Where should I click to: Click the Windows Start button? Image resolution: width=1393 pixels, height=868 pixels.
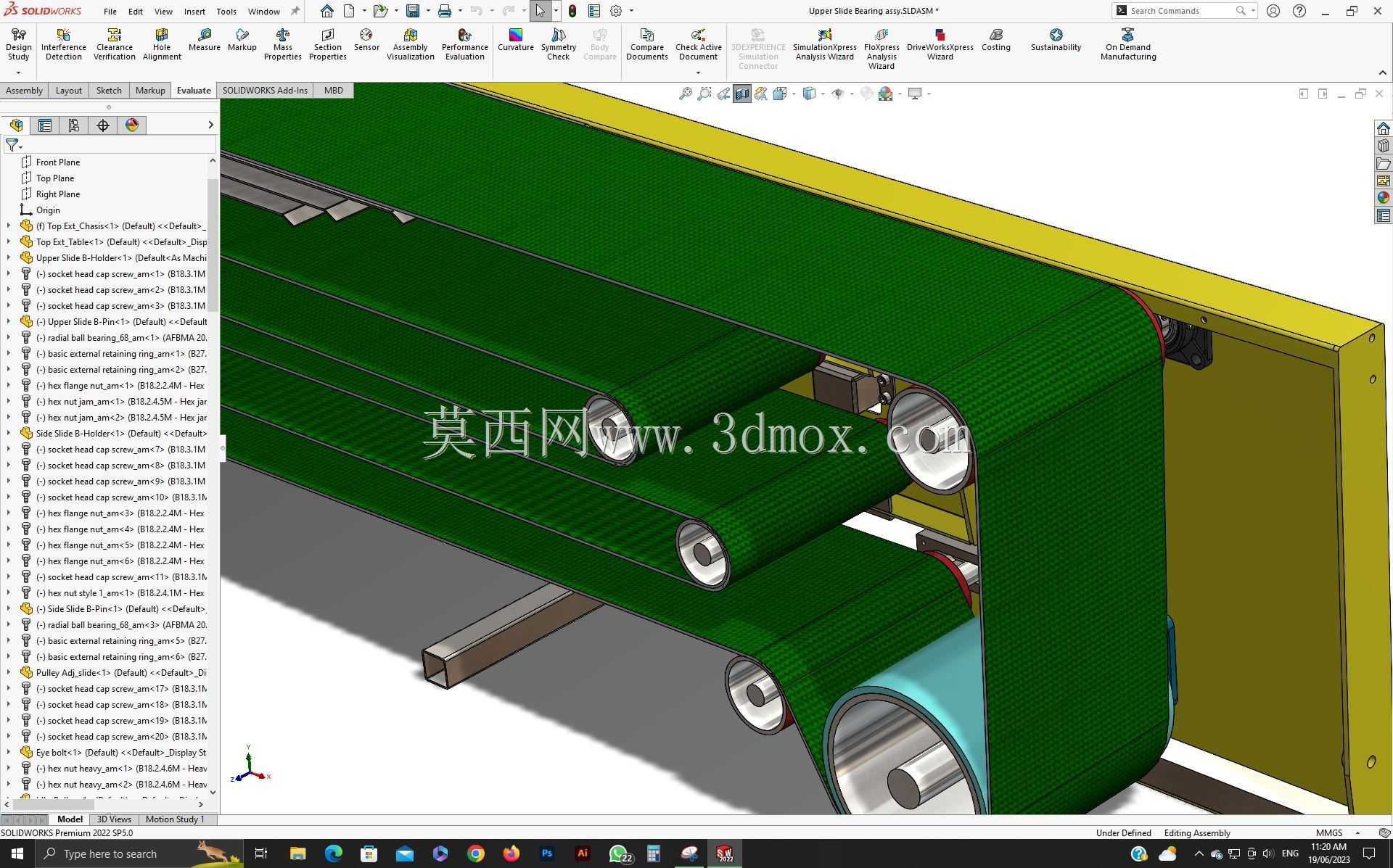[x=17, y=853]
